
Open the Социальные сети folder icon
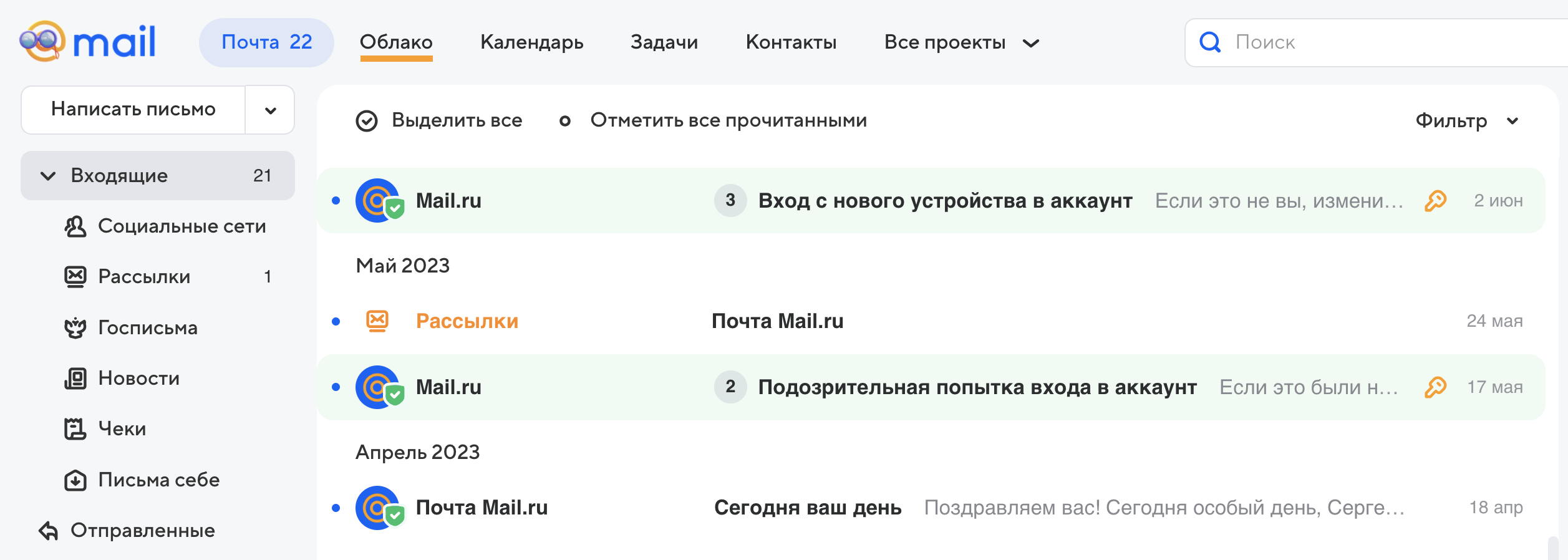(x=75, y=226)
